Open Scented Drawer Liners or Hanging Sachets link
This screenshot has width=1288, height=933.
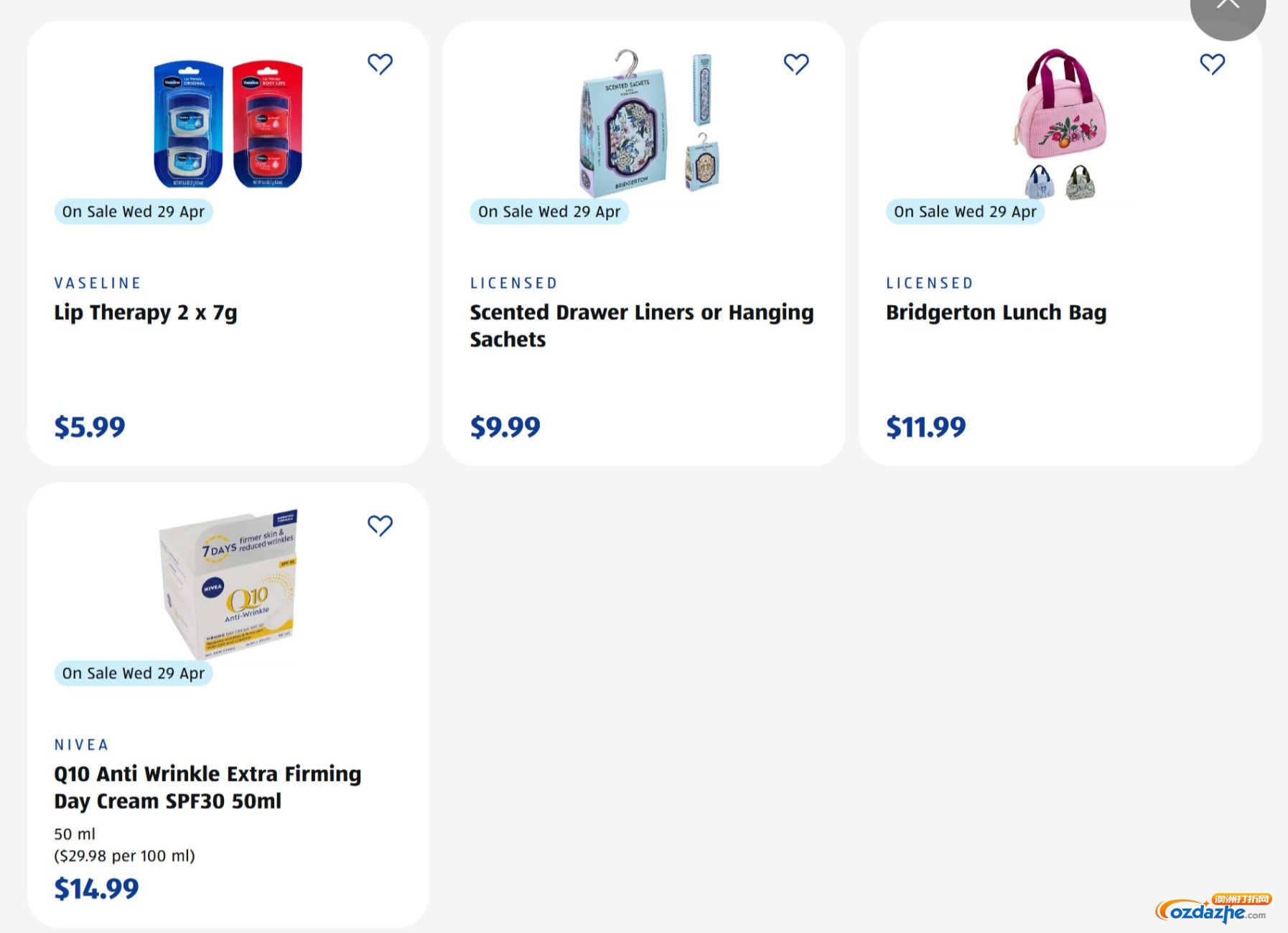click(x=641, y=326)
